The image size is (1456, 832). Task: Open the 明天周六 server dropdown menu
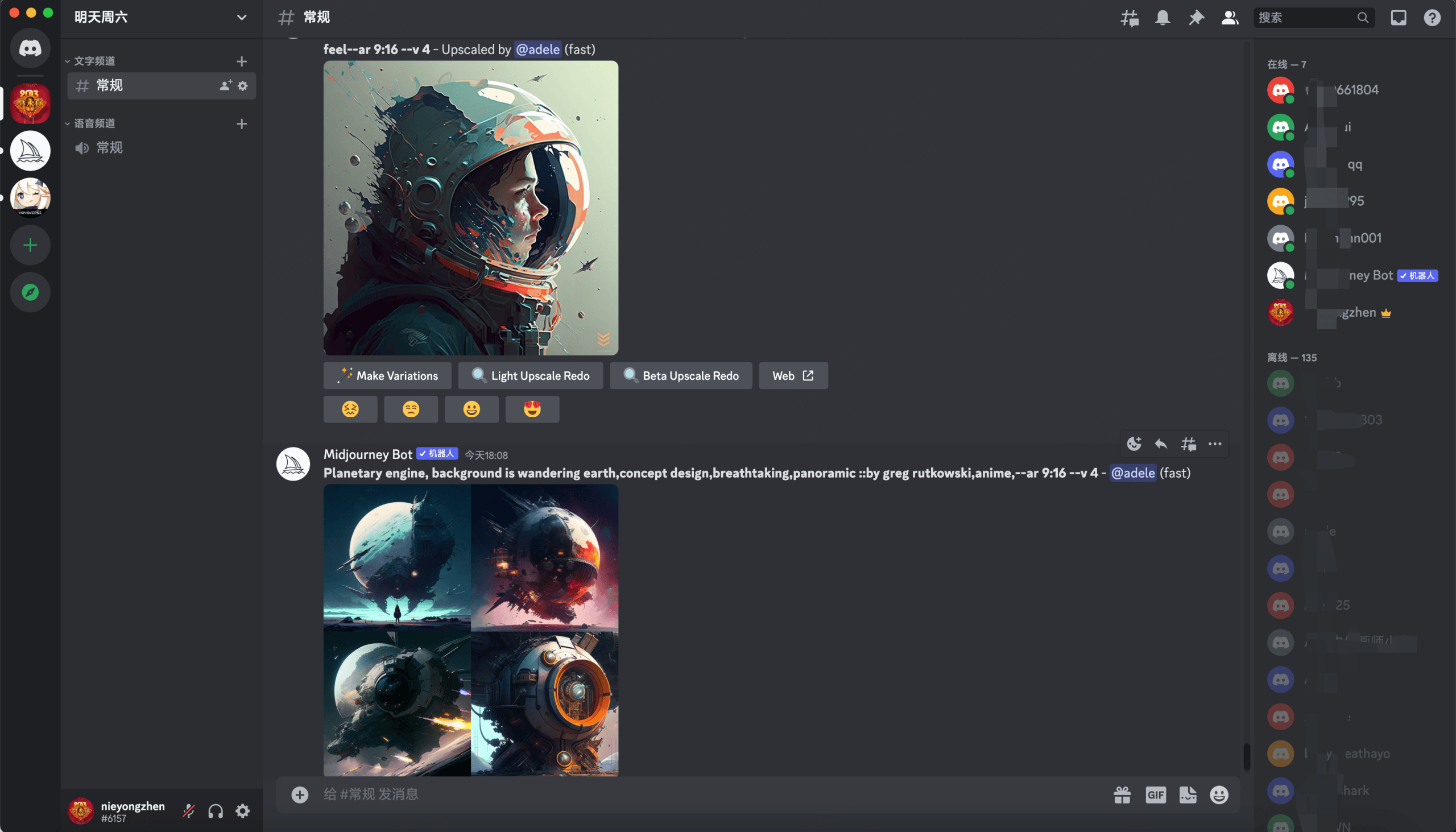(x=160, y=18)
